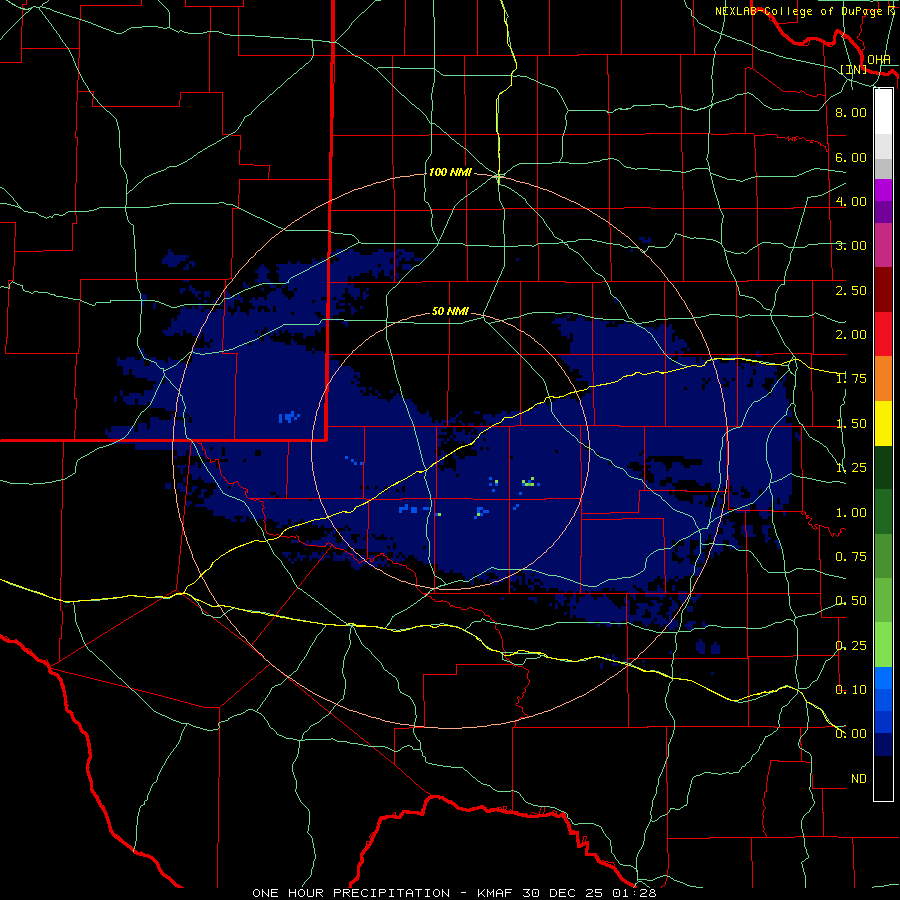Select the pink swatch beside 3.00
The width and height of the screenshot is (900, 900).
coord(883,246)
